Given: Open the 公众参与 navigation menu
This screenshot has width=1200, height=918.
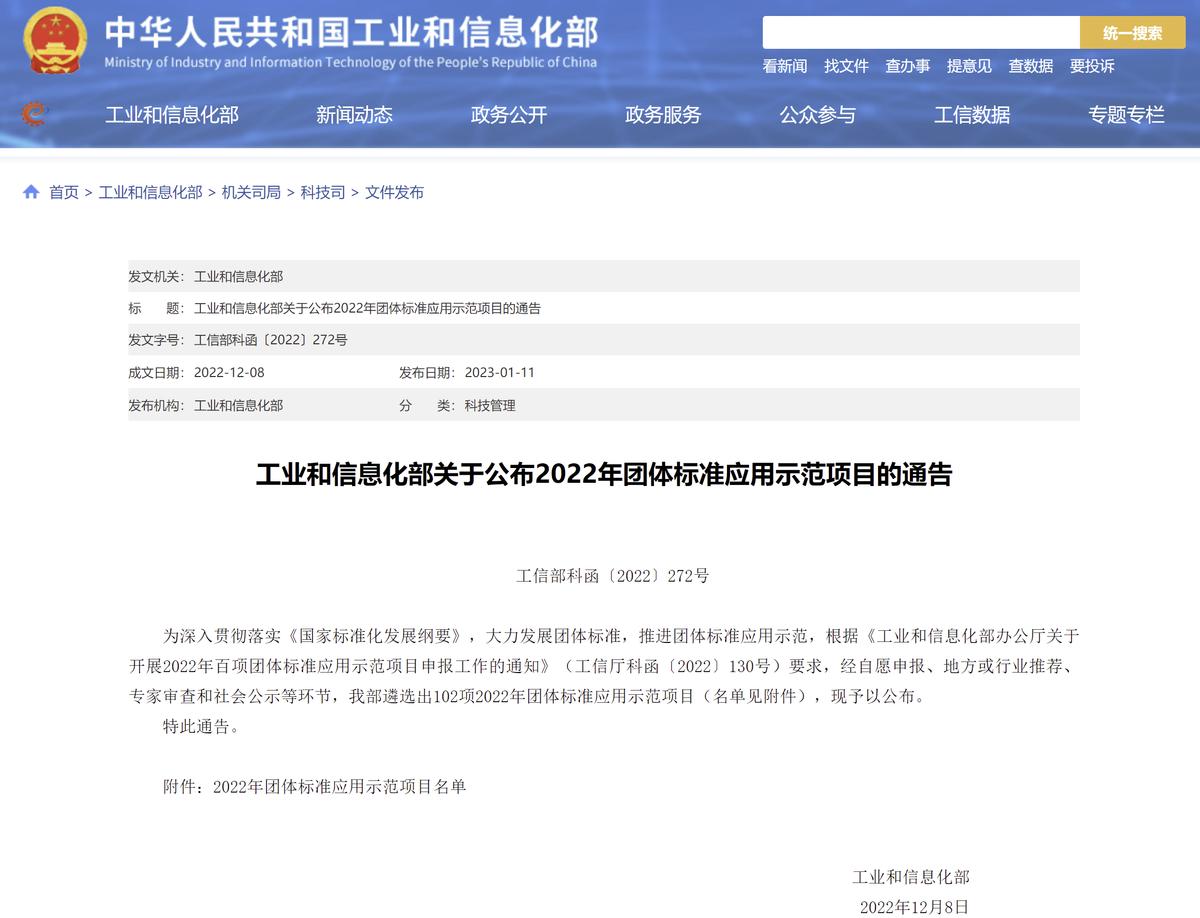Looking at the screenshot, I should [x=818, y=115].
